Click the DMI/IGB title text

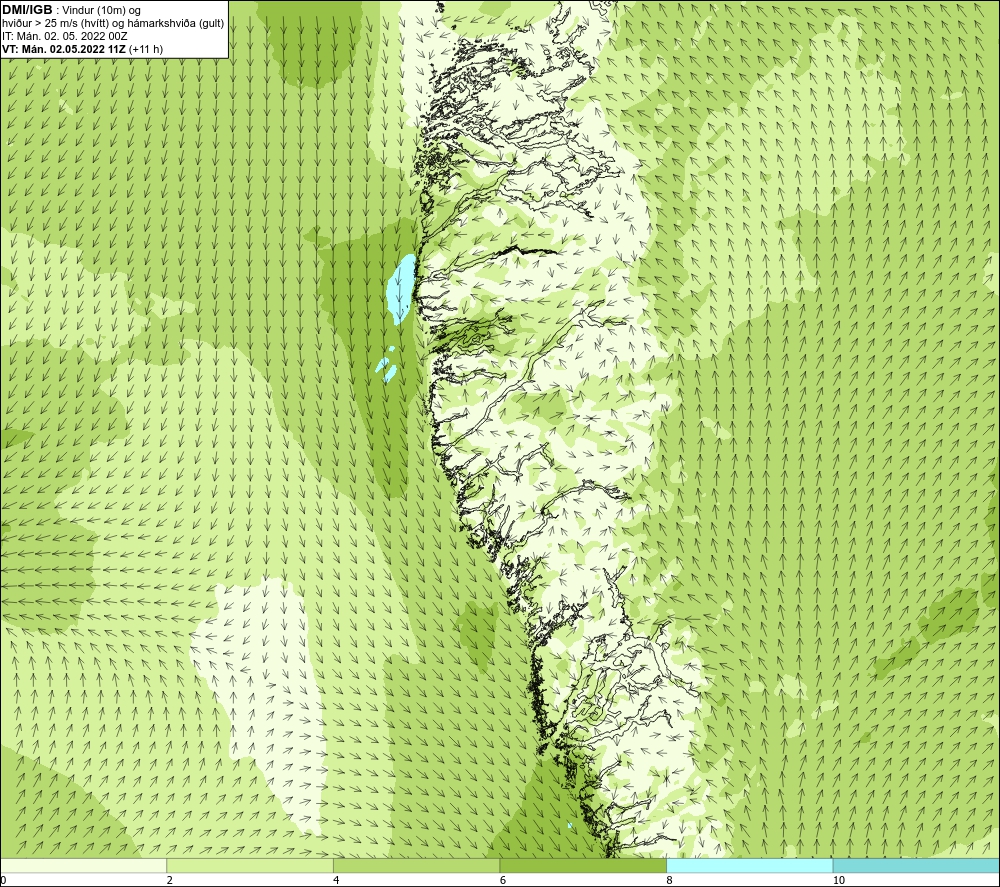[x=27, y=10]
